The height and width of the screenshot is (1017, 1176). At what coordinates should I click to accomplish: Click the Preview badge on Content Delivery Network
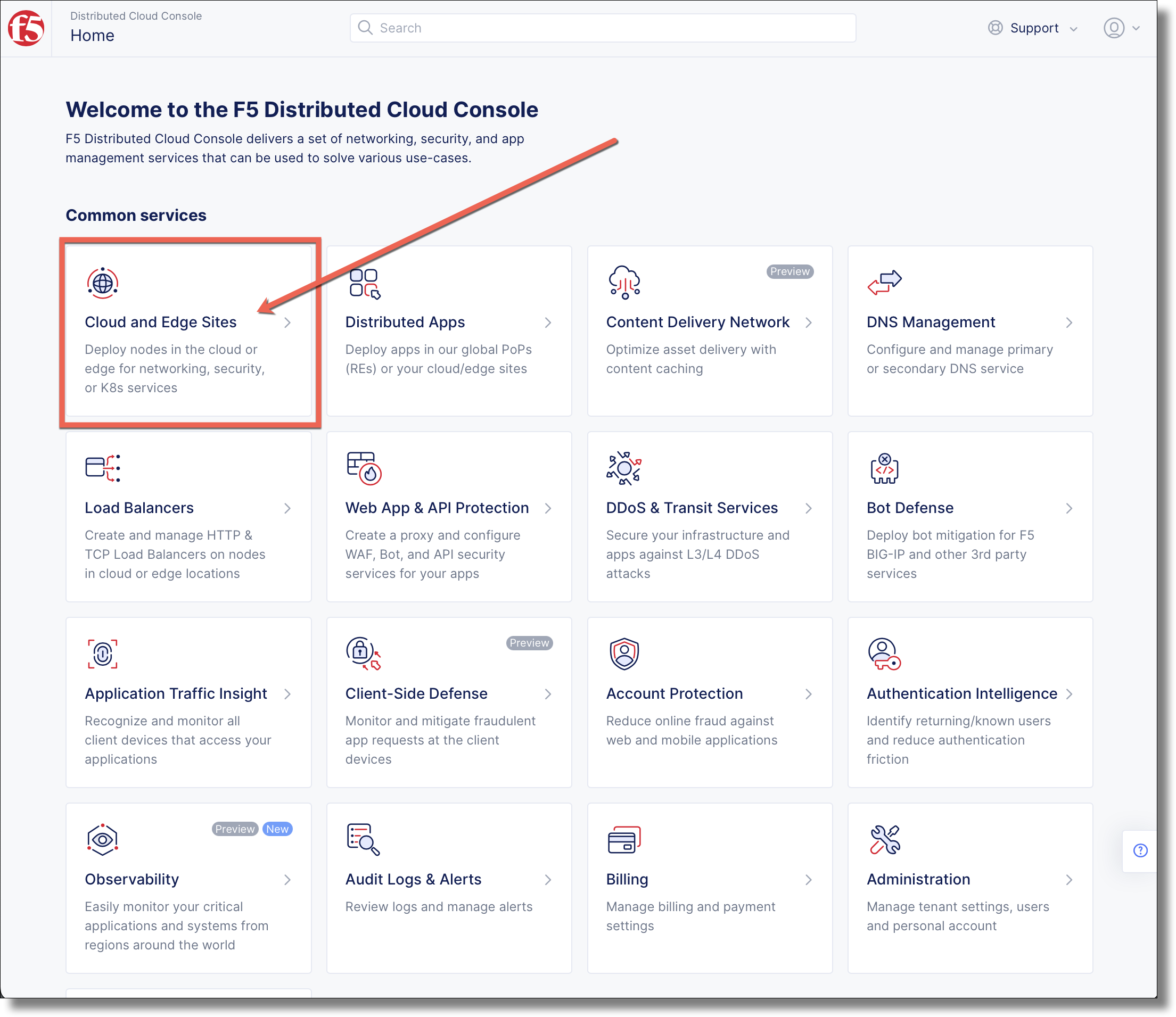pos(790,271)
